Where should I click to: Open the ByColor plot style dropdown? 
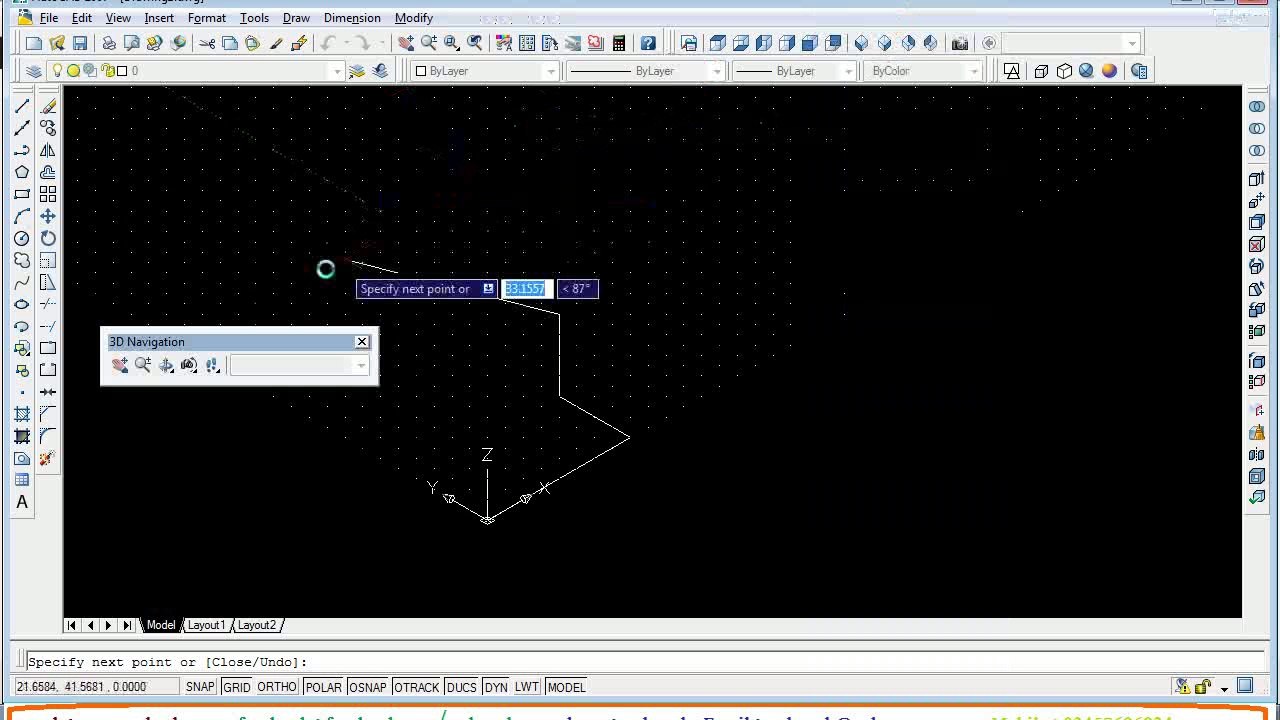[x=974, y=71]
